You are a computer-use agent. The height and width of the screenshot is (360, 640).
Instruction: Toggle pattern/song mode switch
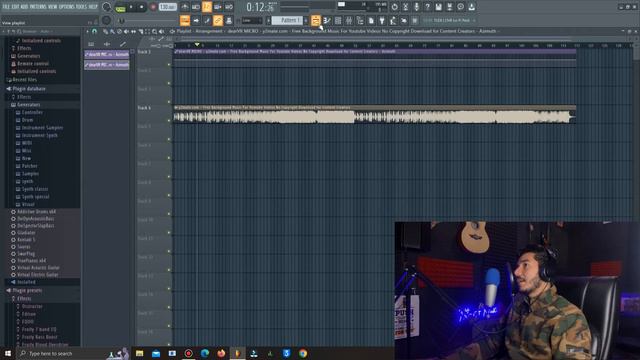120,8
